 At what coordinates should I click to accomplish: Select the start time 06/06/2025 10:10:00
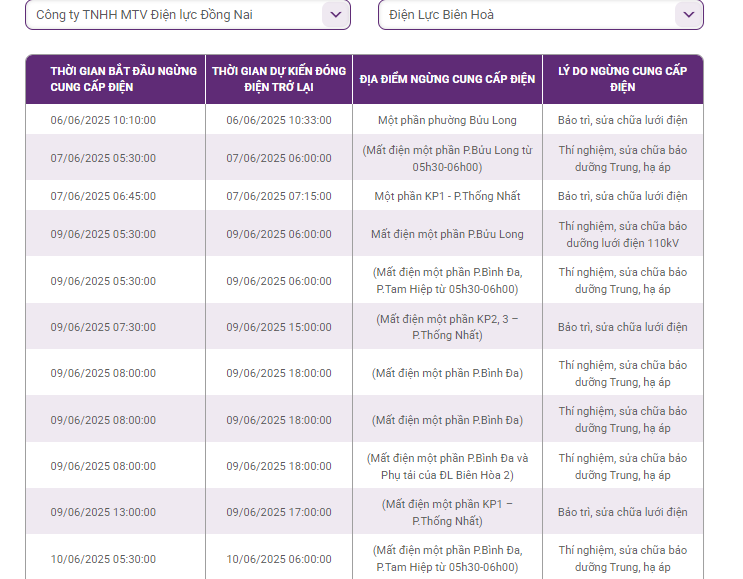(x=103, y=120)
